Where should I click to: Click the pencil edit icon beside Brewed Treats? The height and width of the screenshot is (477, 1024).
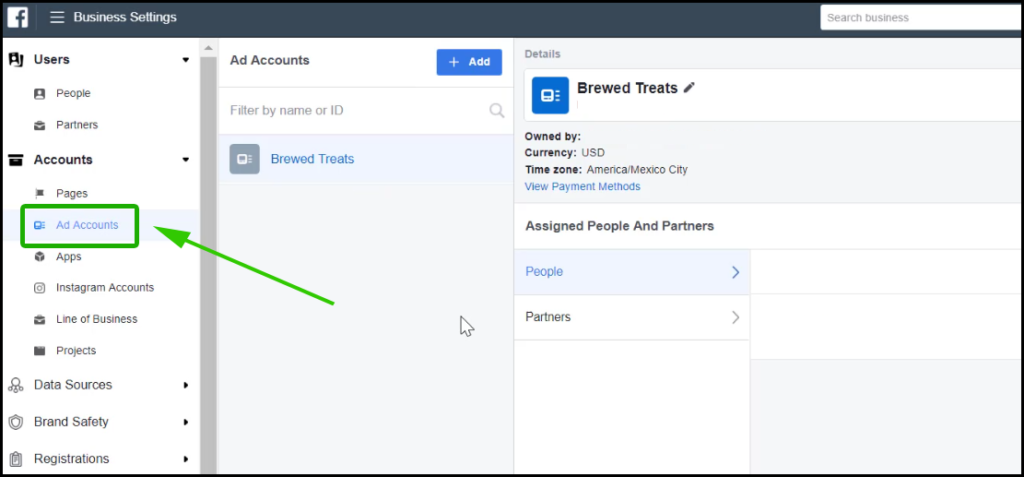click(689, 88)
